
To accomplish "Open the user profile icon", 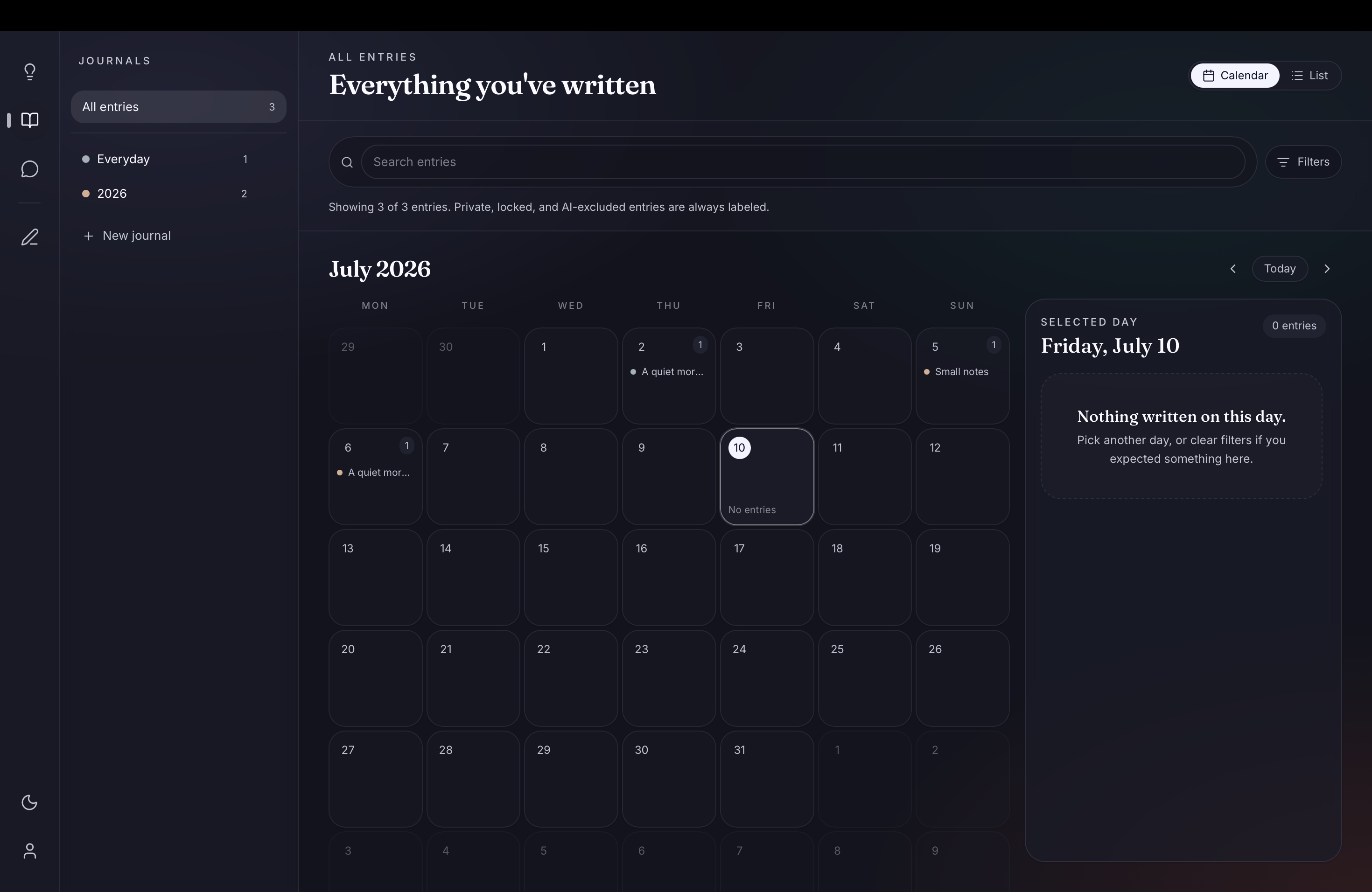I will pos(29,851).
